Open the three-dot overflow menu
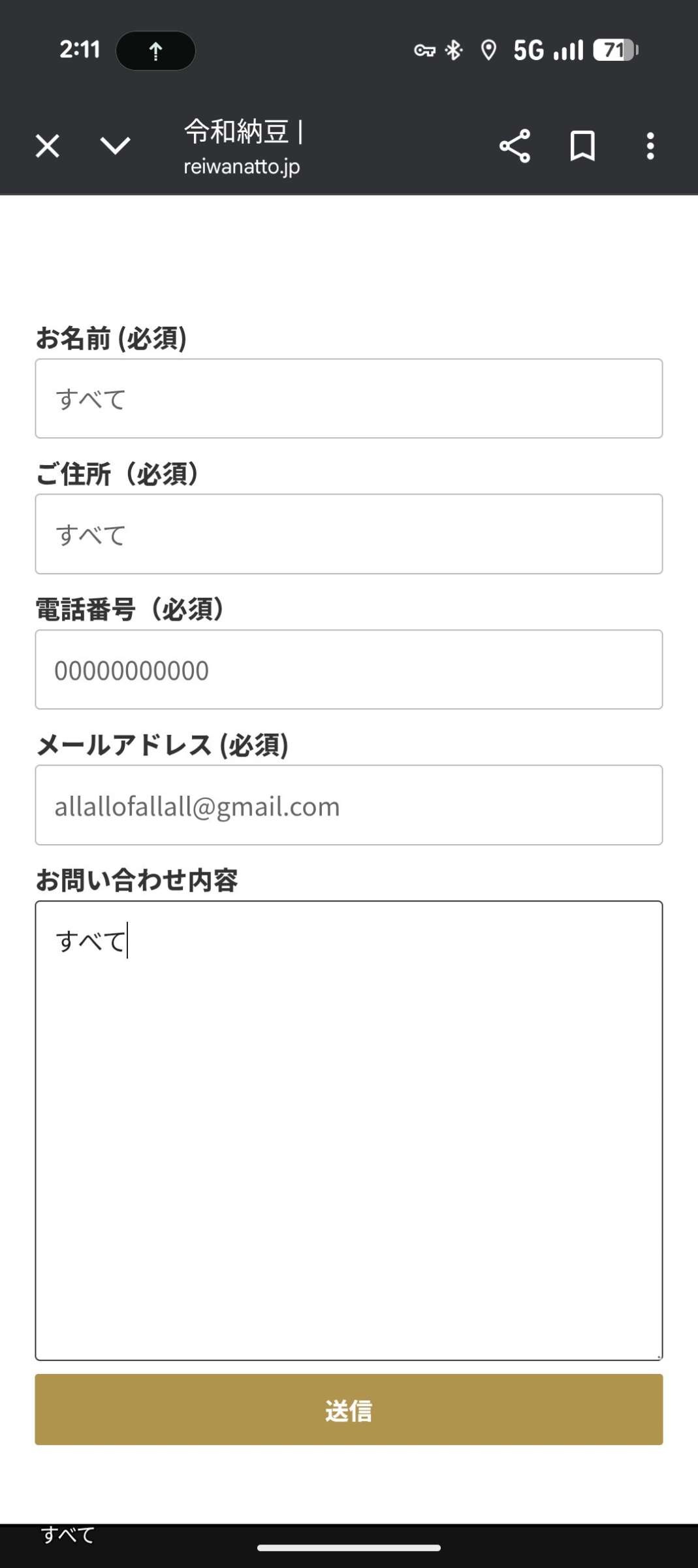The width and height of the screenshot is (698, 1568). [x=650, y=146]
